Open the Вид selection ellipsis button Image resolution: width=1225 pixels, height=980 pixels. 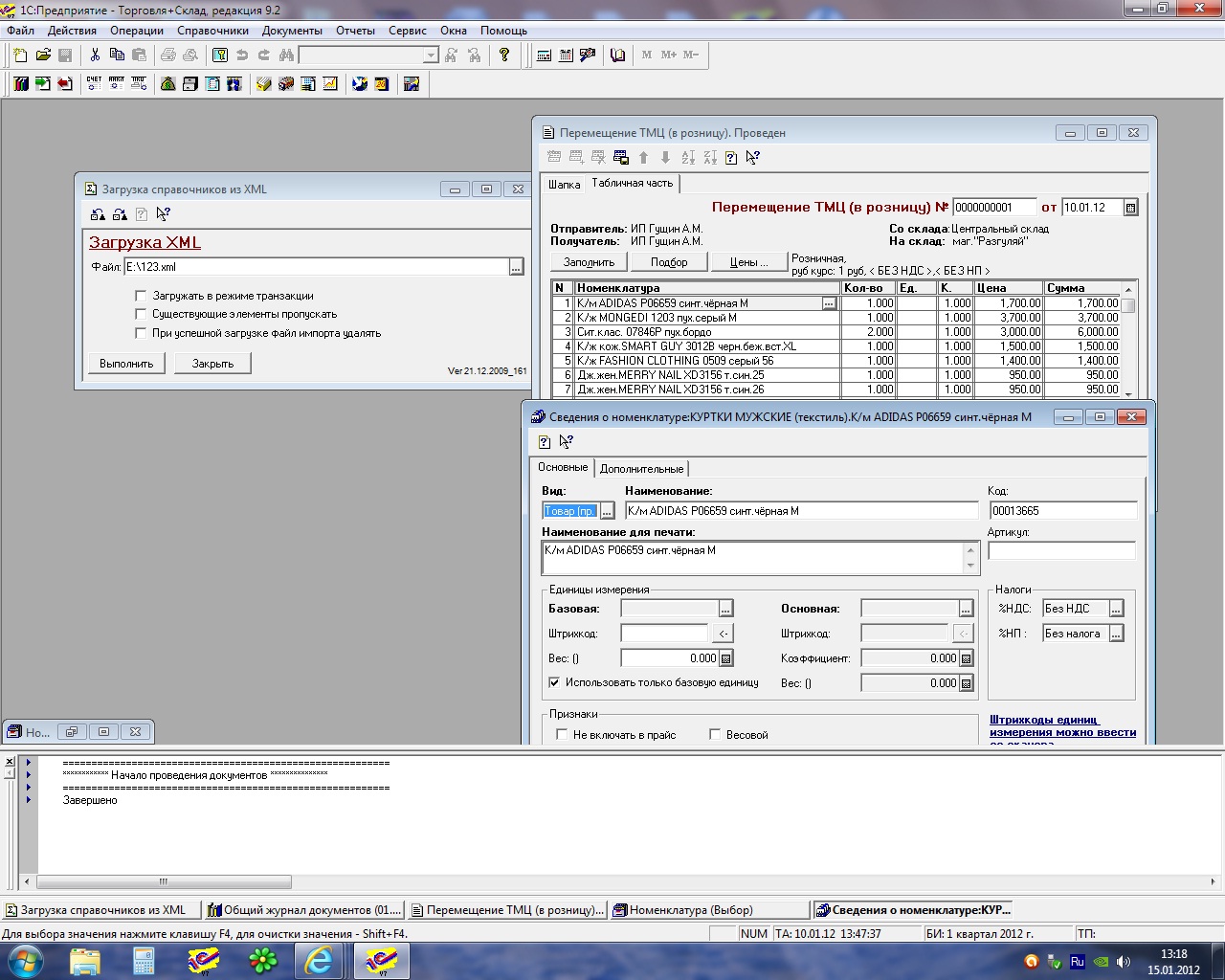tap(607, 511)
